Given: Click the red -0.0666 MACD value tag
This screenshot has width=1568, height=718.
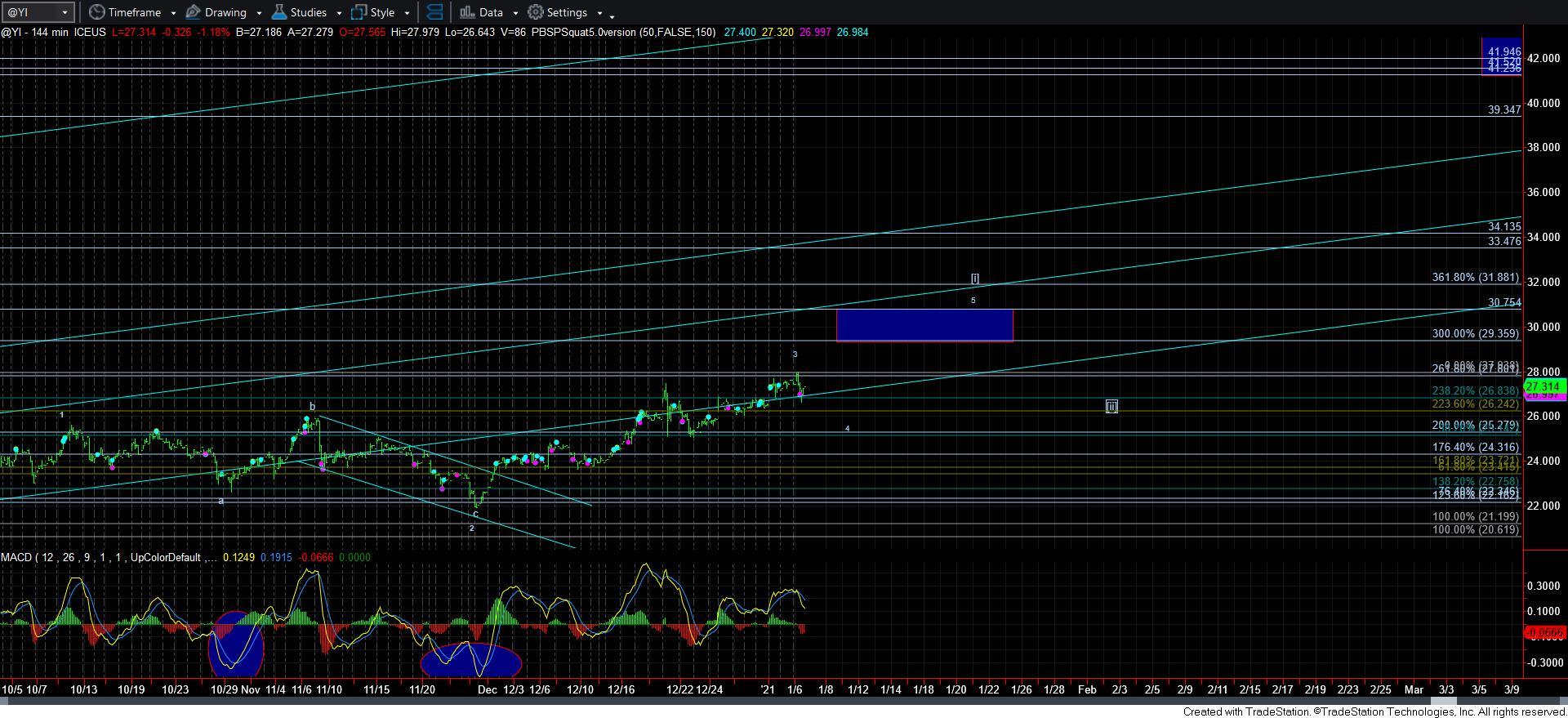Looking at the screenshot, I should point(1543,633).
